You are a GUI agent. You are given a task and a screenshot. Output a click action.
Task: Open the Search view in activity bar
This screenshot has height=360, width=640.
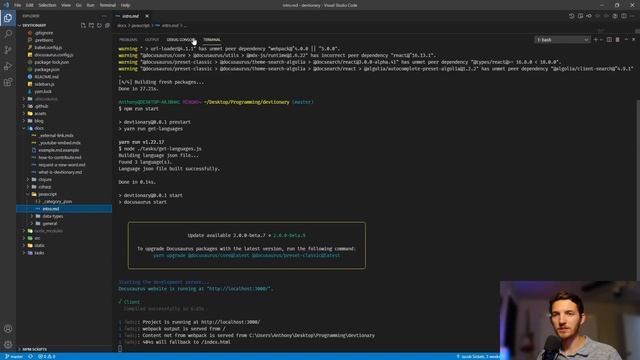(x=8, y=34)
